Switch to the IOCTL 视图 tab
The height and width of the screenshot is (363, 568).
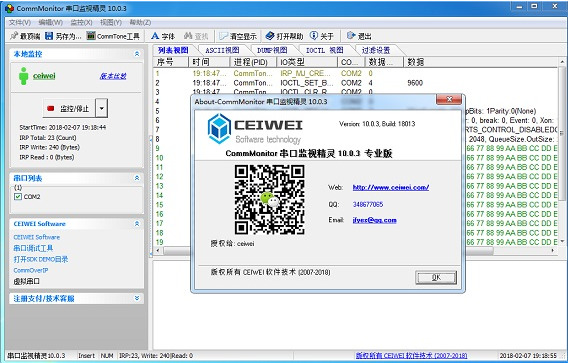pyautogui.click(x=325, y=50)
